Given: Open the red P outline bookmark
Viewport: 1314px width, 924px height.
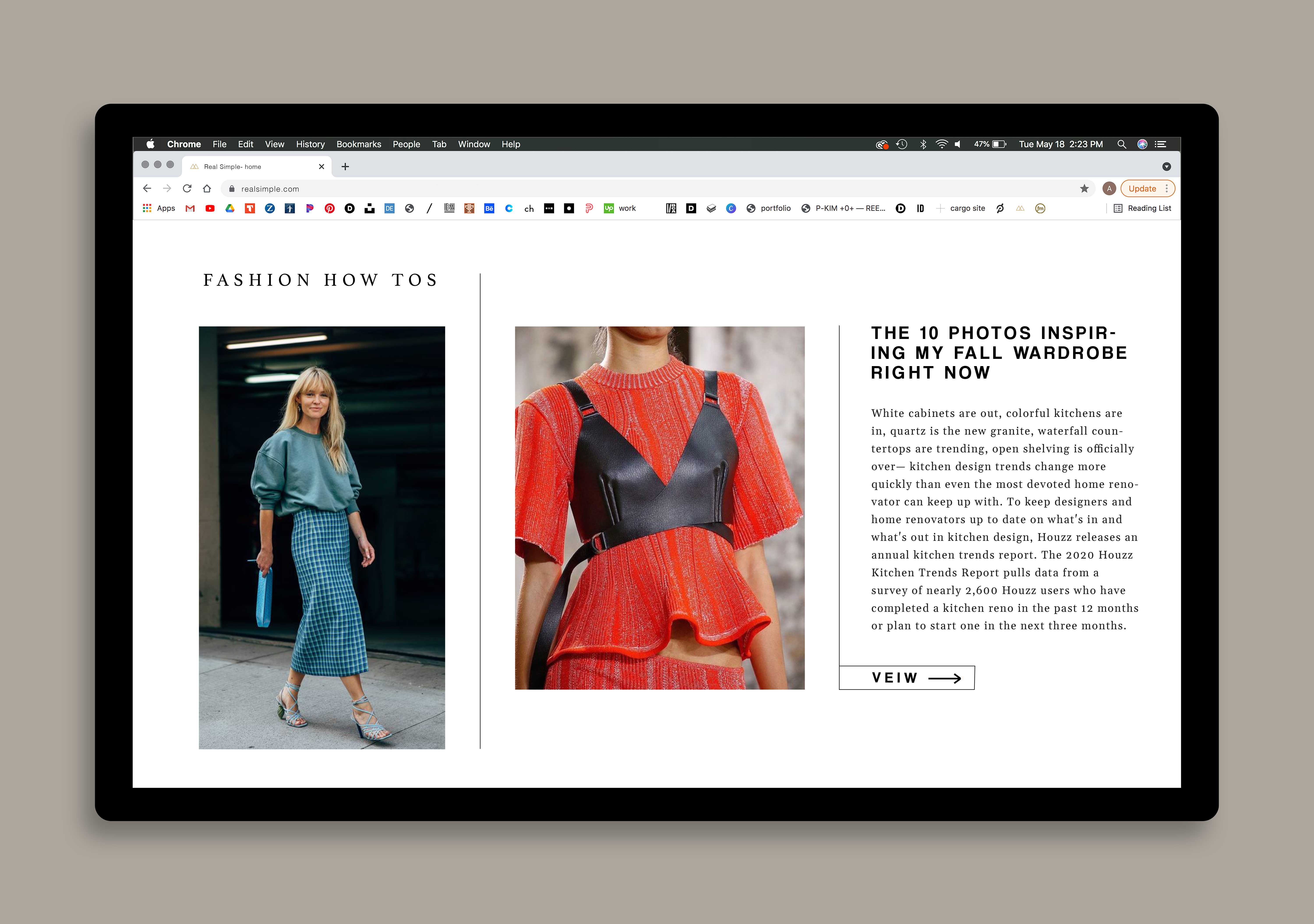Looking at the screenshot, I should tap(589, 208).
